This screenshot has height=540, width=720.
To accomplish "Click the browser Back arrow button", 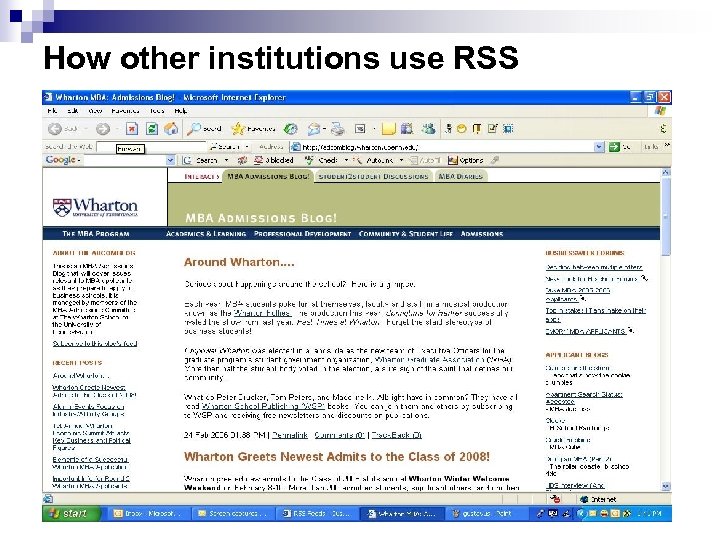I will click(x=55, y=129).
